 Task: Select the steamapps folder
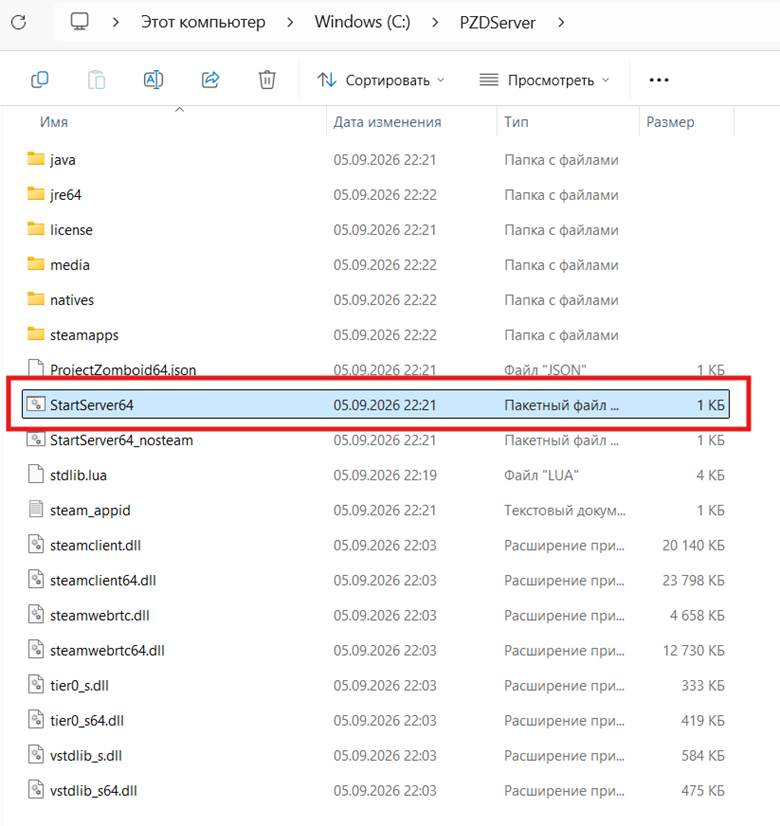[x=375, y=335]
